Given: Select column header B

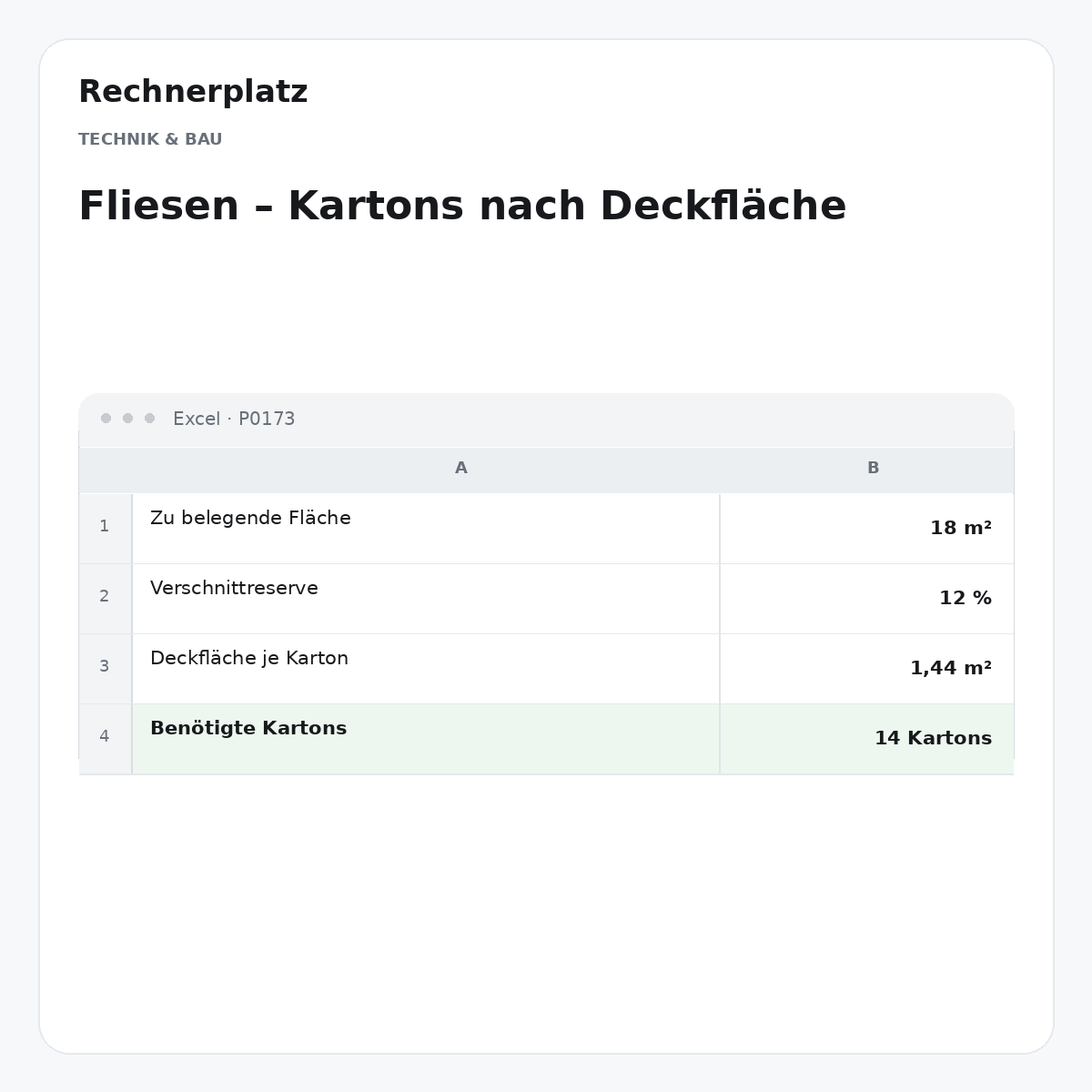Looking at the screenshot, I should click(x=873, y=468).
